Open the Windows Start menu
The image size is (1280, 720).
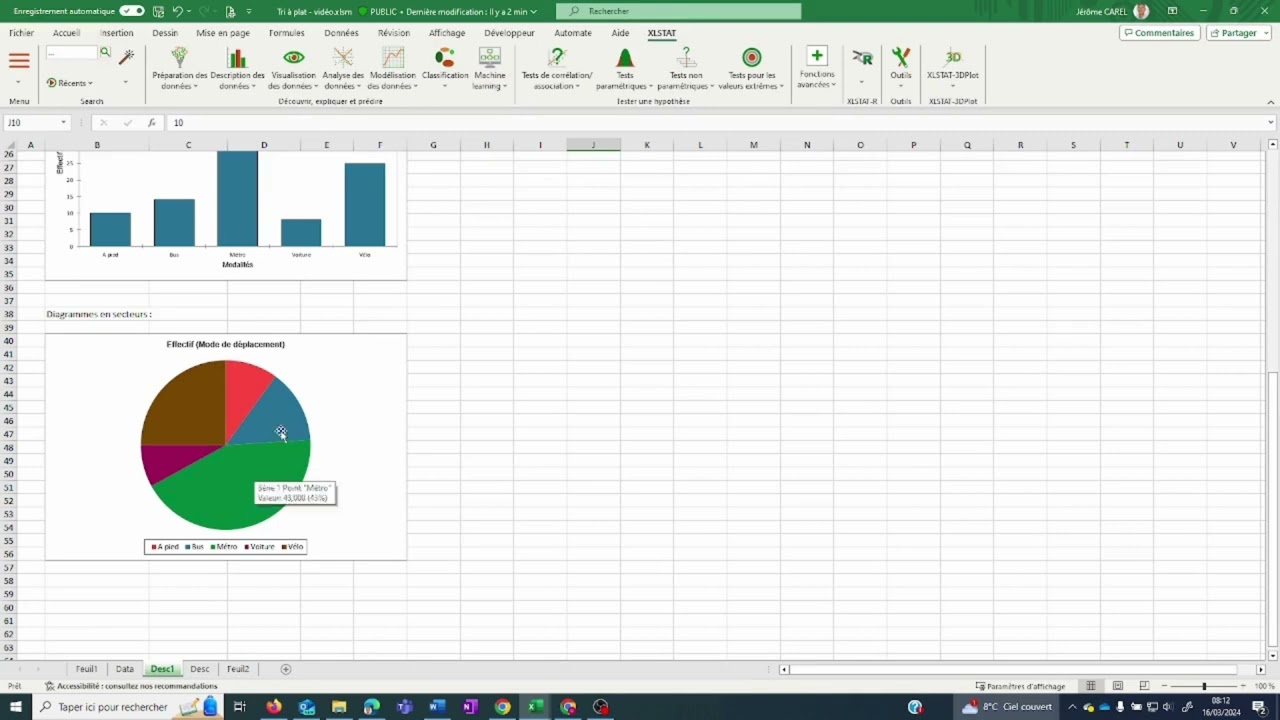click(16, 707)
